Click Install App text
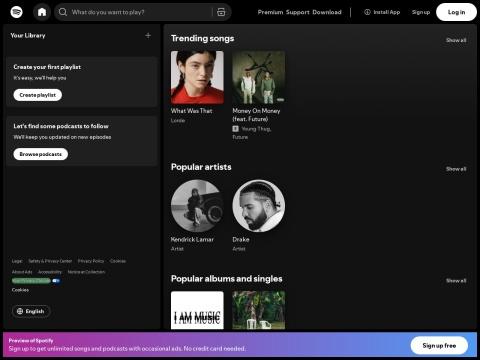 387,12
